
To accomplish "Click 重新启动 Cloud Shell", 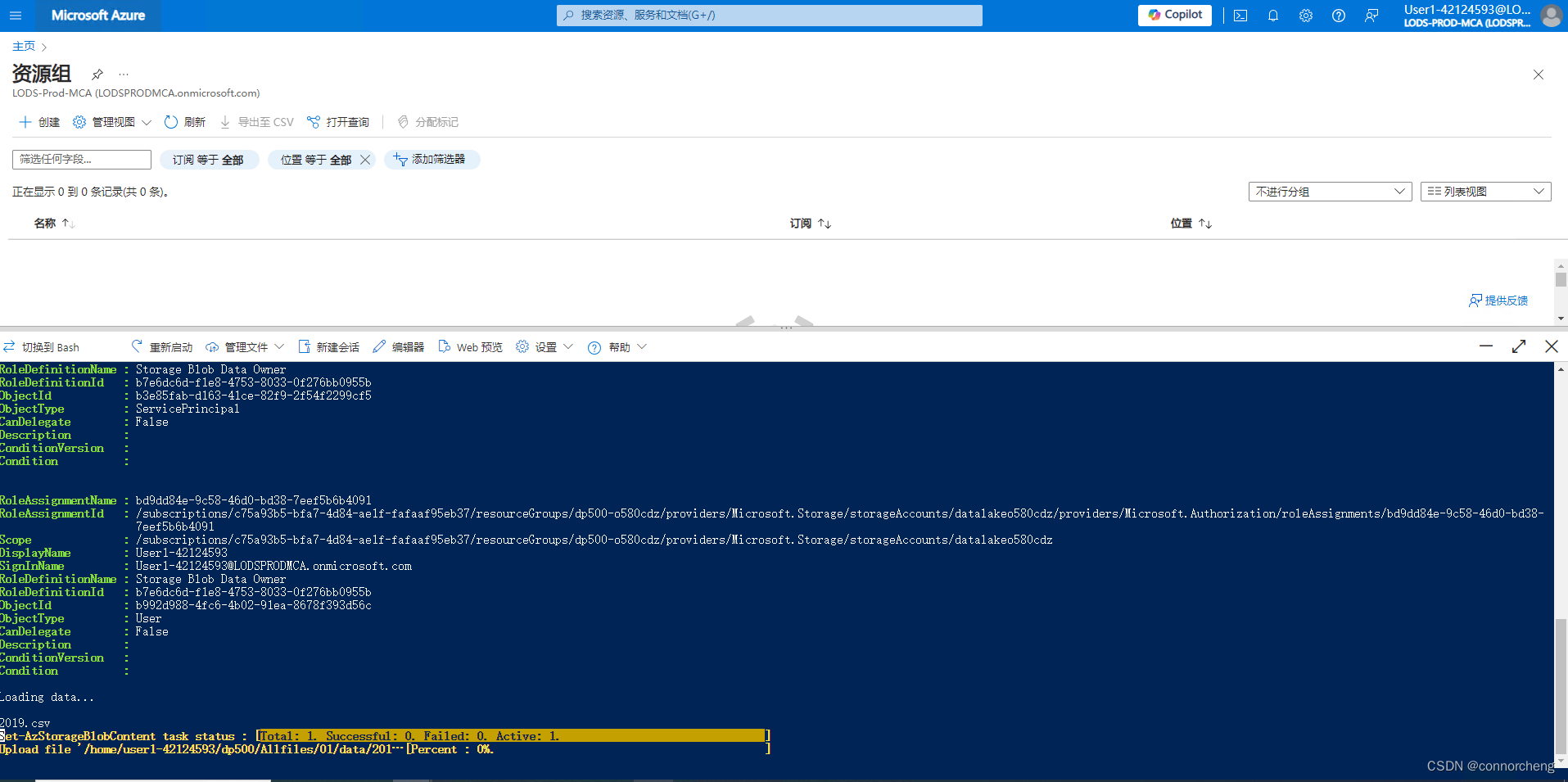I will 162,347.
